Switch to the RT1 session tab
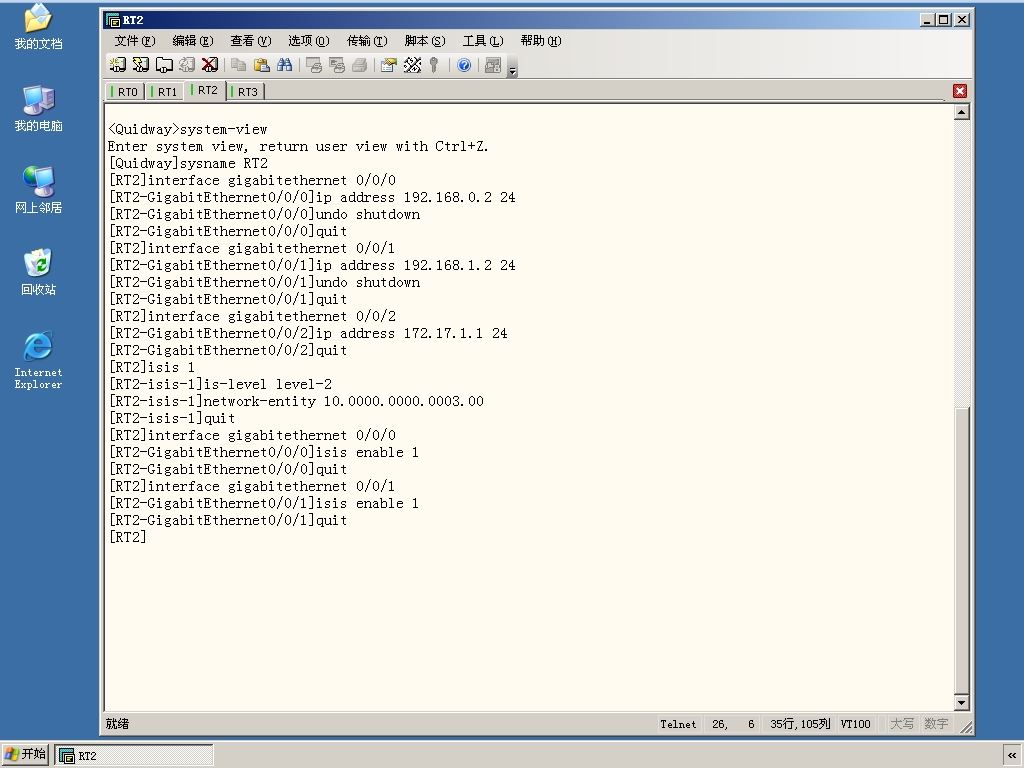Viewport: 1024px width, 768px height. point(165,92)
